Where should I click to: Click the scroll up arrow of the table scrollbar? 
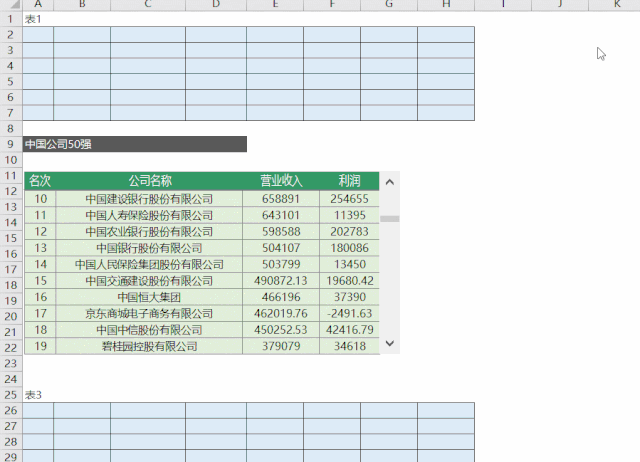[x=390, y=182]
